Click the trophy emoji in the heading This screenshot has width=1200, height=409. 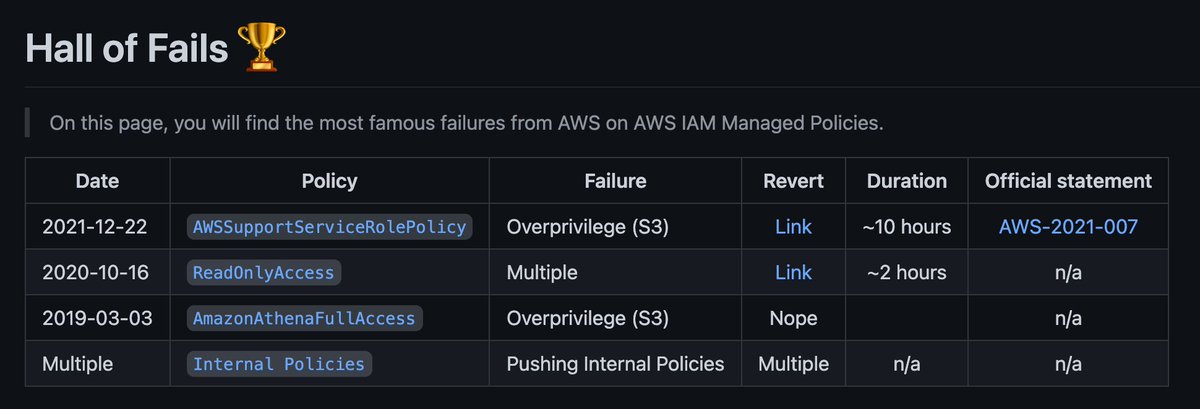261,46
